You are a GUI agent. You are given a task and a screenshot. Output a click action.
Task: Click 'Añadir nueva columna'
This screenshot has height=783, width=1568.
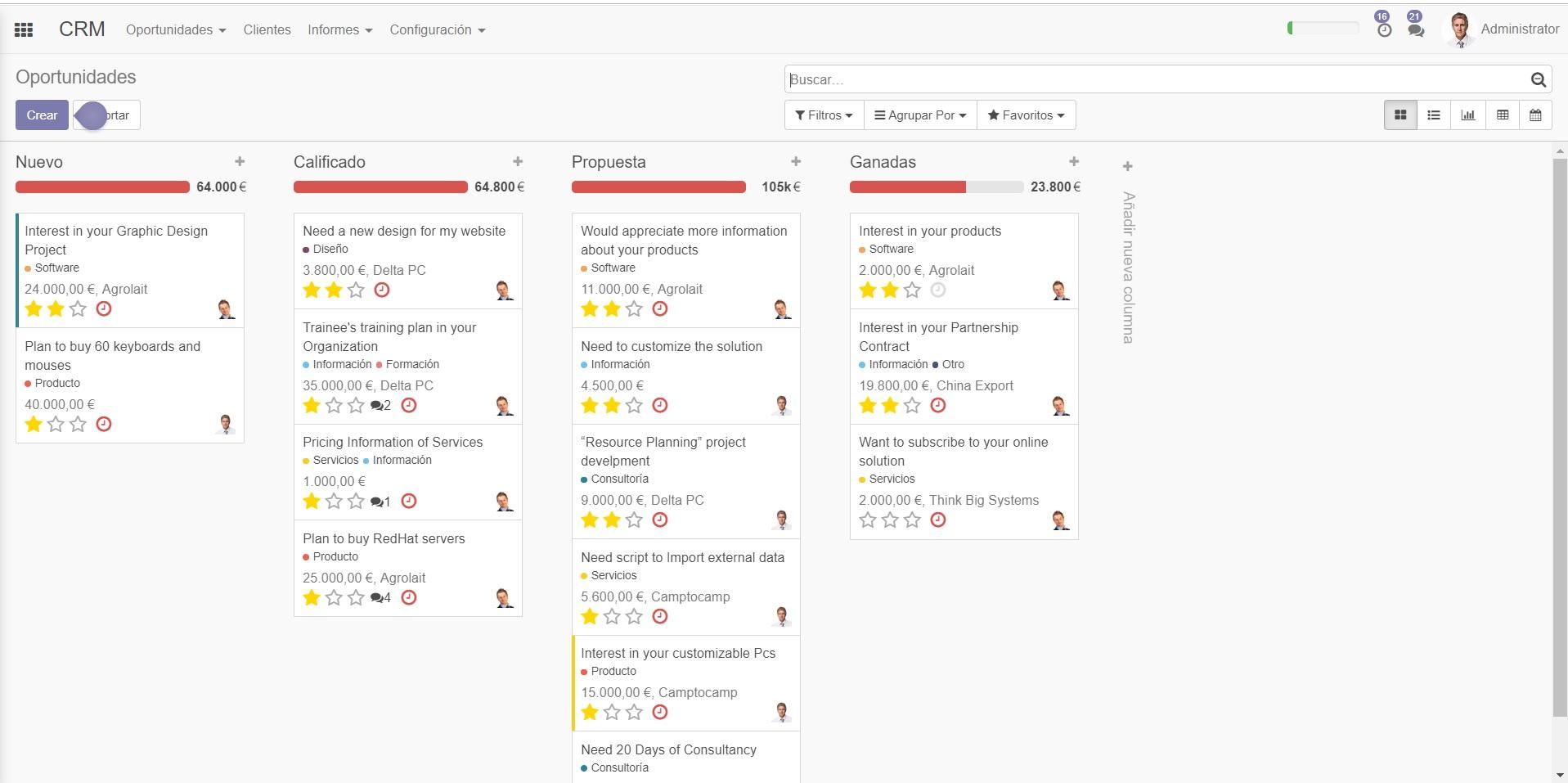click(x=1127, y=262)
